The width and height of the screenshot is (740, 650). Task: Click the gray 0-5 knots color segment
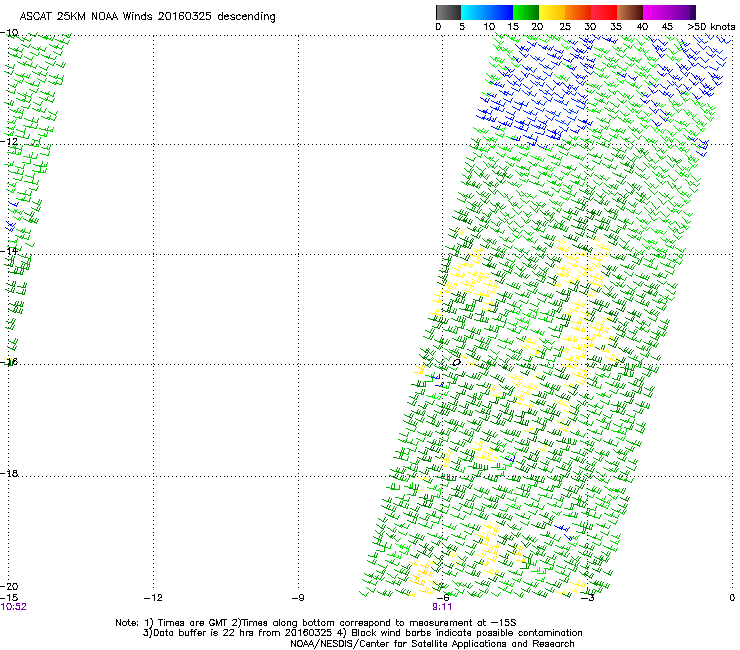[448, 12]
